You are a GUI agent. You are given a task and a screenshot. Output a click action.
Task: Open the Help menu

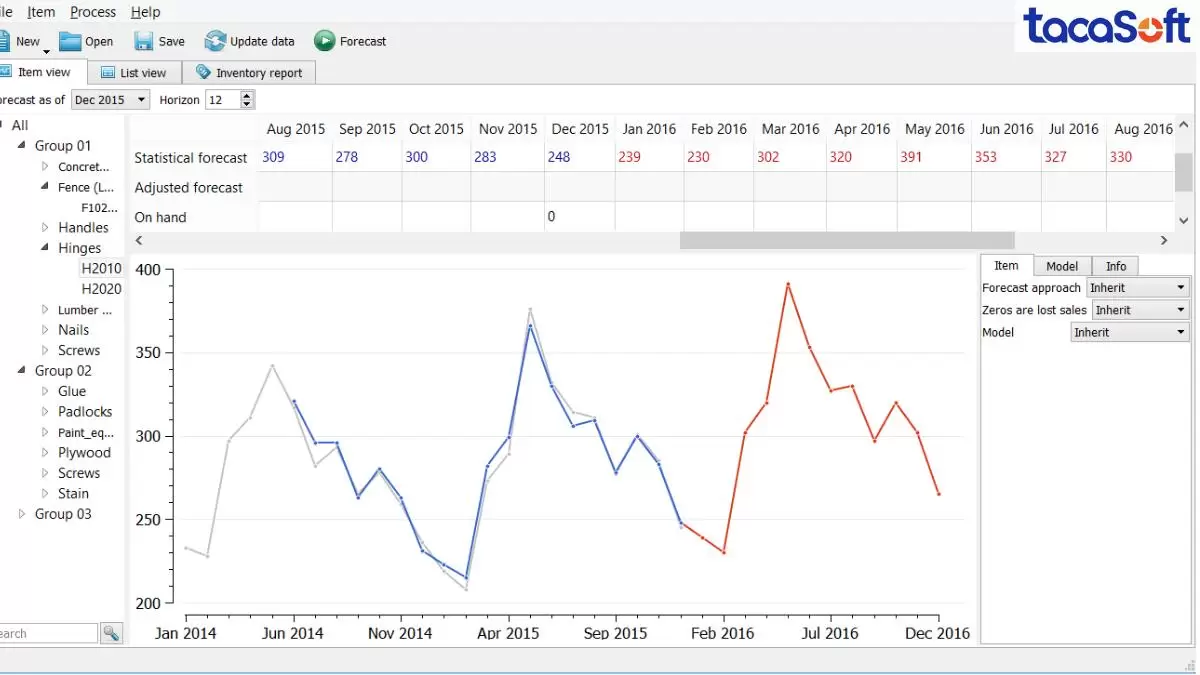pos(145,12)
